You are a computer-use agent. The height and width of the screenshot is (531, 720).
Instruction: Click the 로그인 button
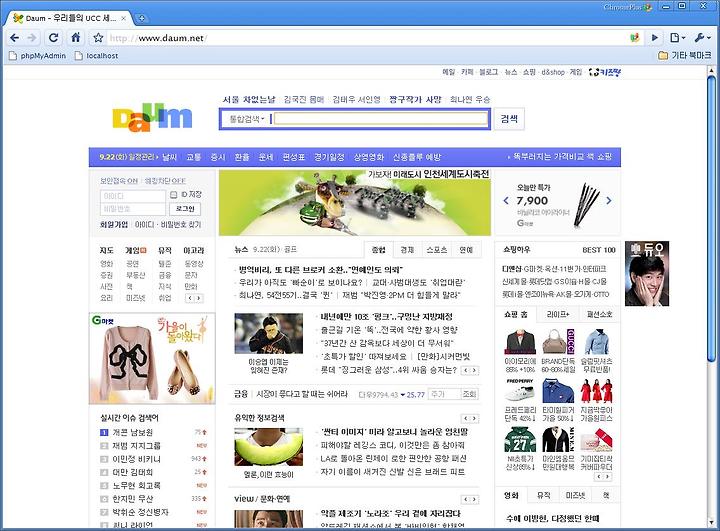coord(185,209)
